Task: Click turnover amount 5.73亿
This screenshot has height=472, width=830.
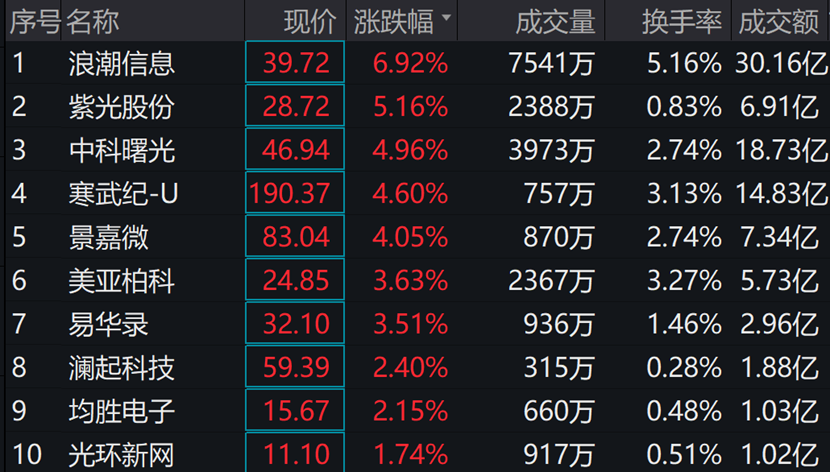Action: coord(779,280)
